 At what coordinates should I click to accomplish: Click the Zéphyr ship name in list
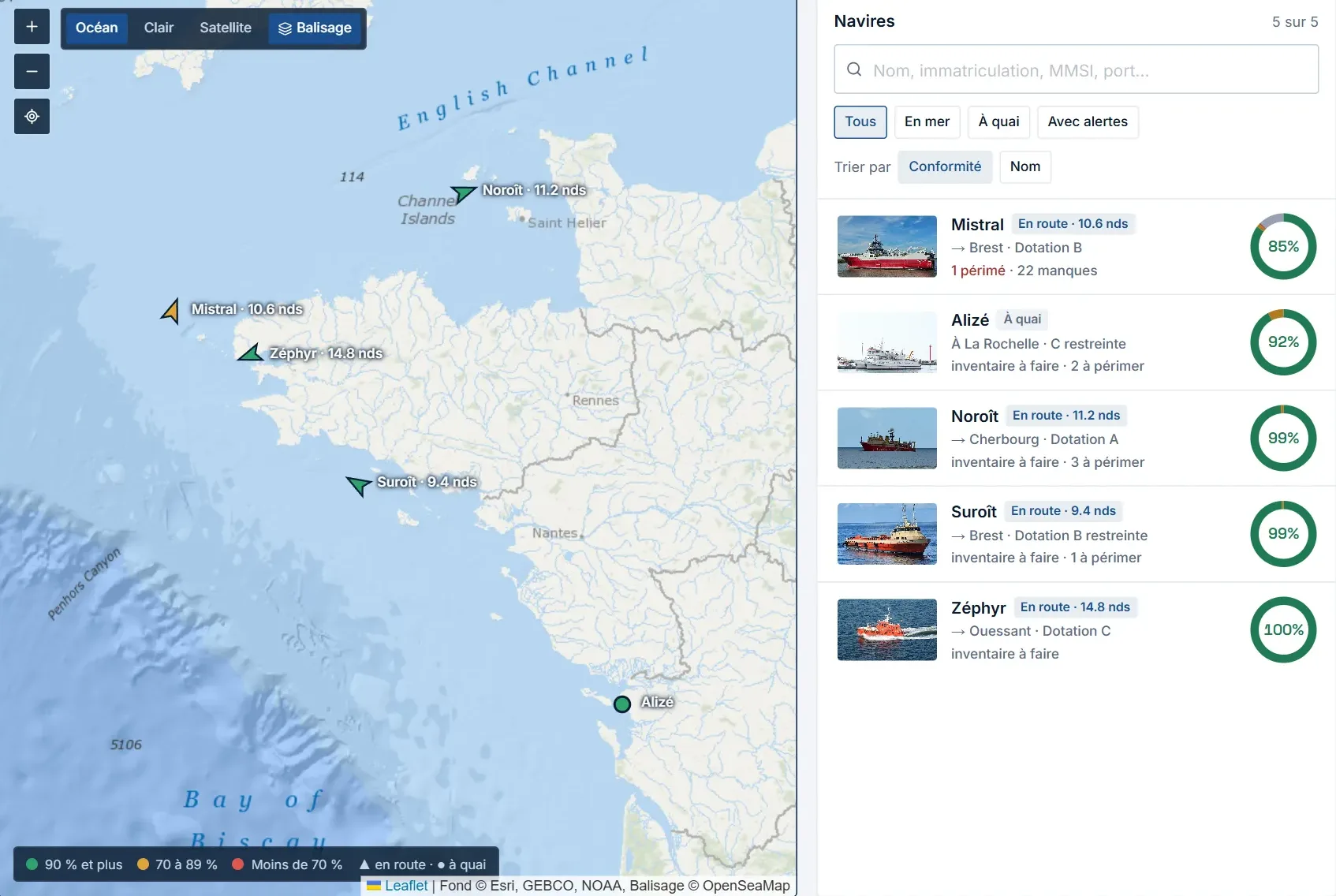(979, 608)
